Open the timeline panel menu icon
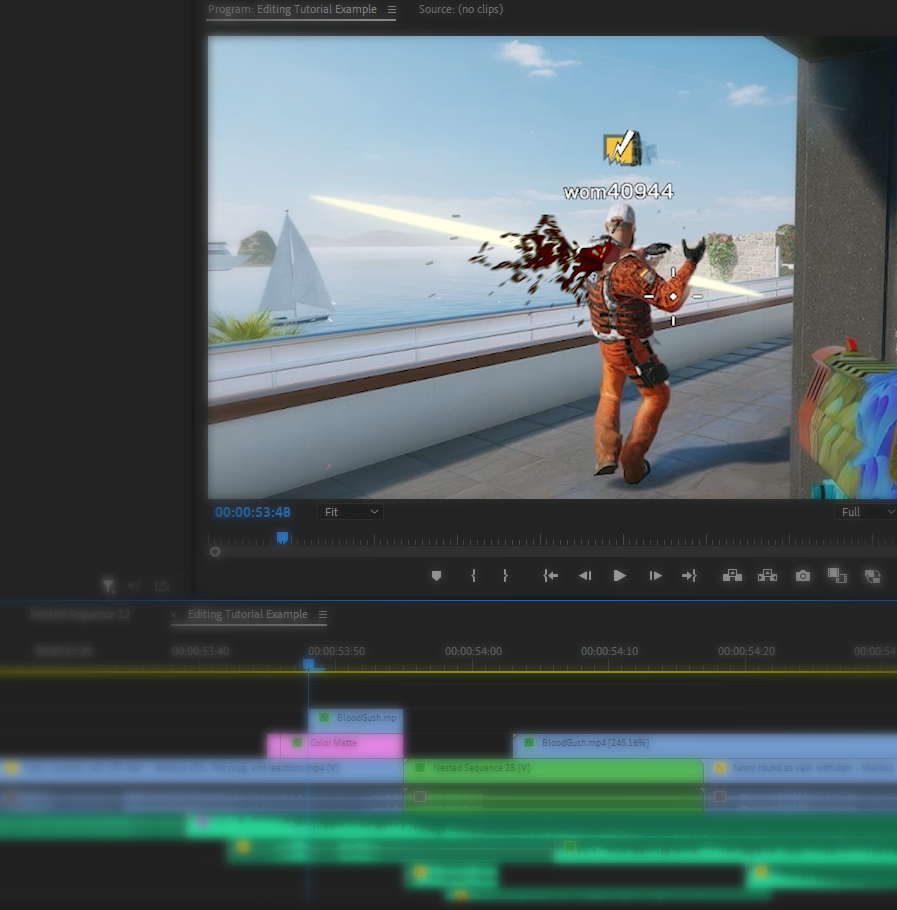 pyautogui.click(x=323, y=614)
